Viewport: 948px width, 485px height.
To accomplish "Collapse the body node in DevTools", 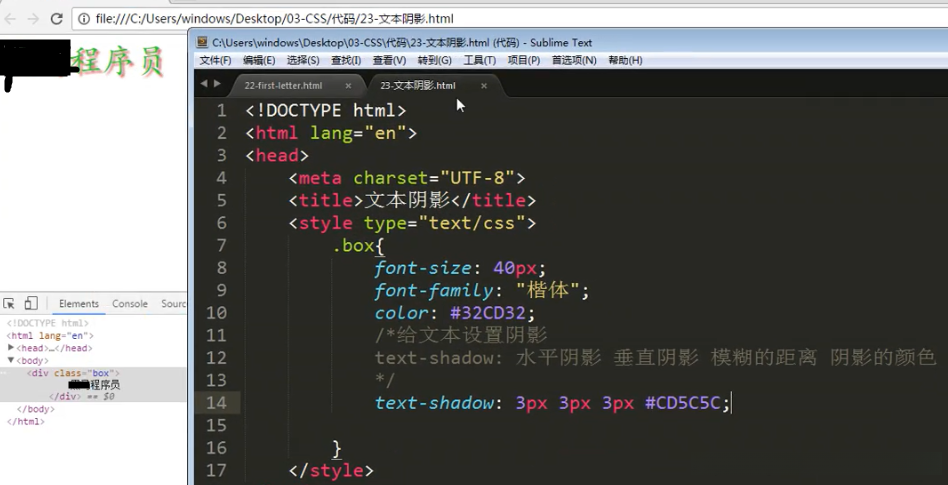I will tap(11, 360).
